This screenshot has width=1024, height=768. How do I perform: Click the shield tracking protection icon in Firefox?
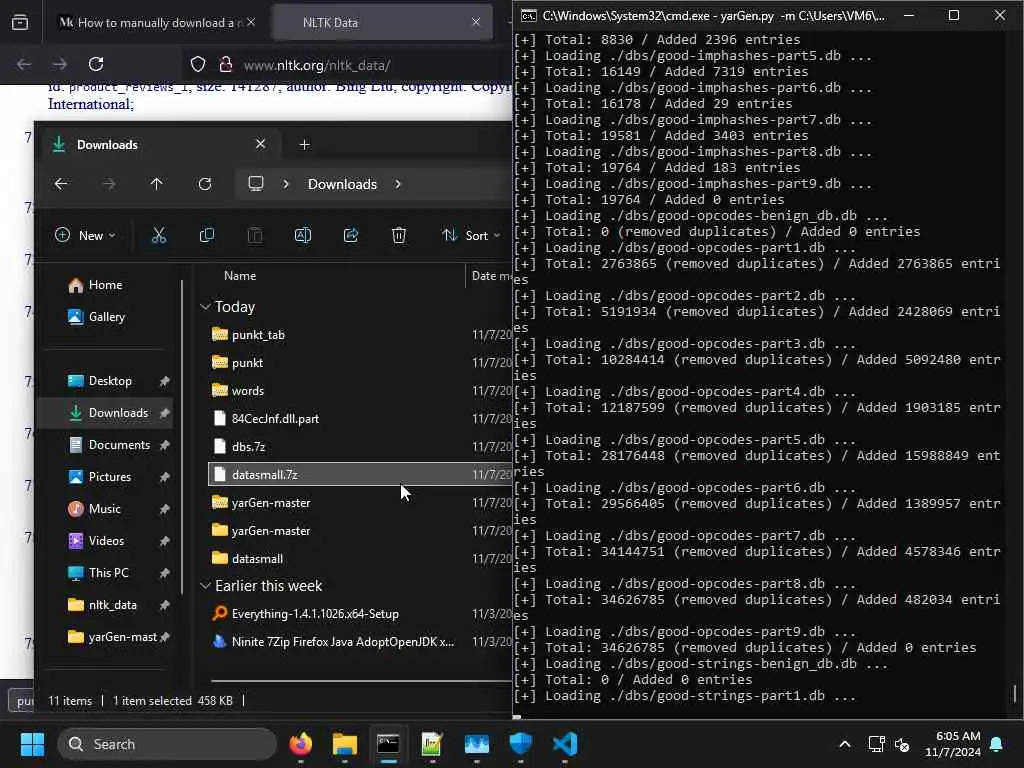(x=198, y=65)
